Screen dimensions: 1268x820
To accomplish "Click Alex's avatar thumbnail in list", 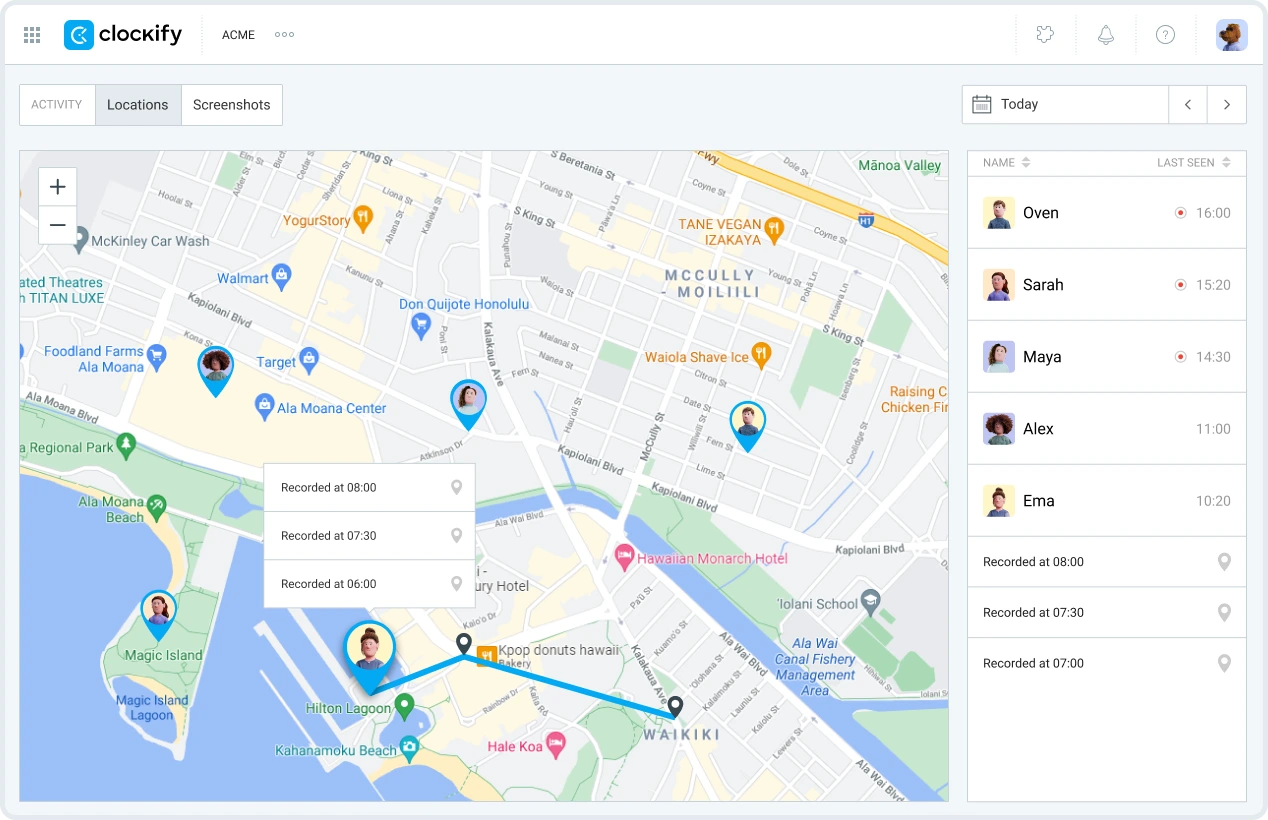I will click(999, 429).
